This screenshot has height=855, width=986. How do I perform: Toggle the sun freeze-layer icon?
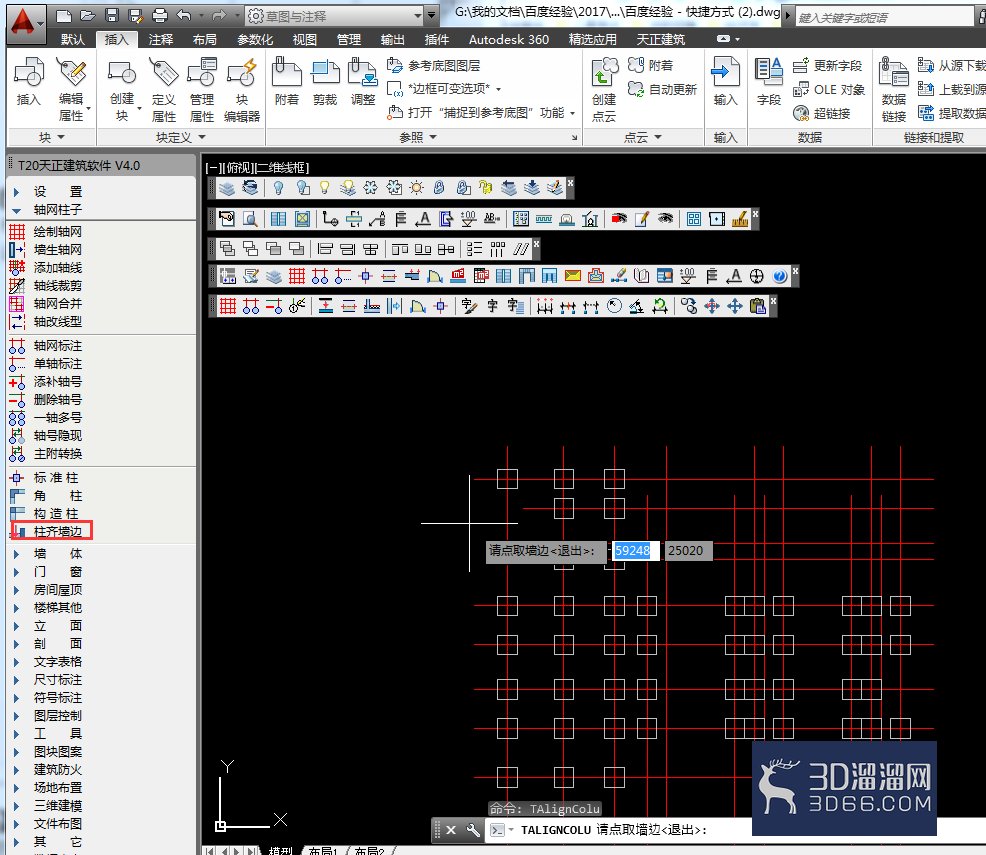click(x=416, y=187)
